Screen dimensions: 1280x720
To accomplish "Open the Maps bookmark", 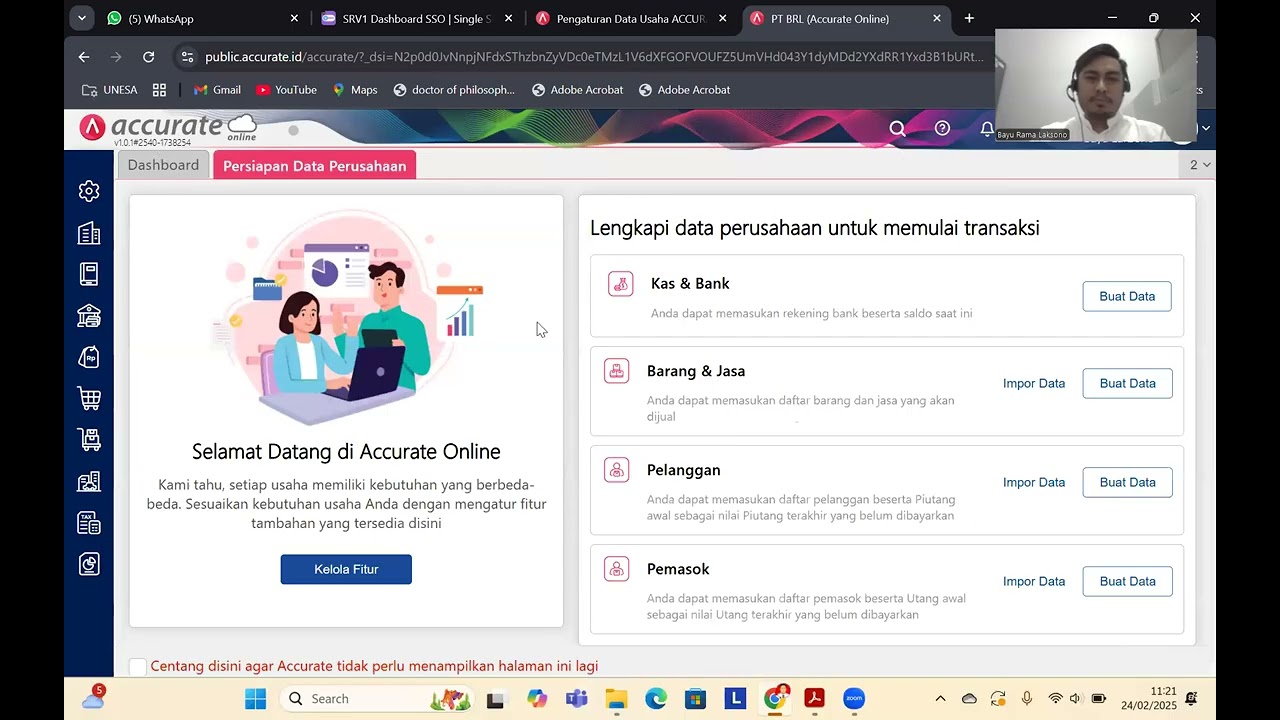I will tap(355, 90).
